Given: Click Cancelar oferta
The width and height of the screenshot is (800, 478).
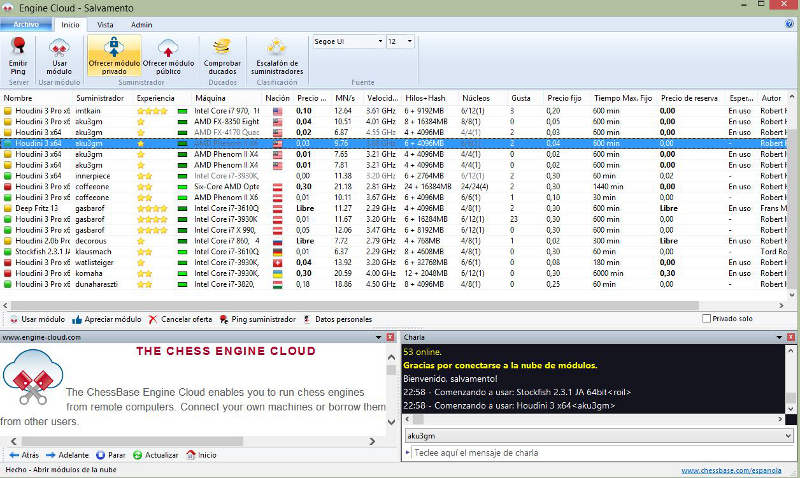Looking at the screenshot, I should coord(180,319).
